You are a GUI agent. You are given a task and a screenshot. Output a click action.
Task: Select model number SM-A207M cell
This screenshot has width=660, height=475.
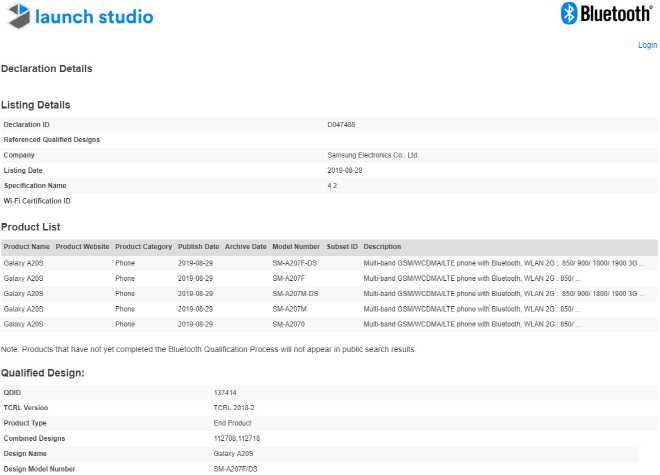[x=290, y=309]
